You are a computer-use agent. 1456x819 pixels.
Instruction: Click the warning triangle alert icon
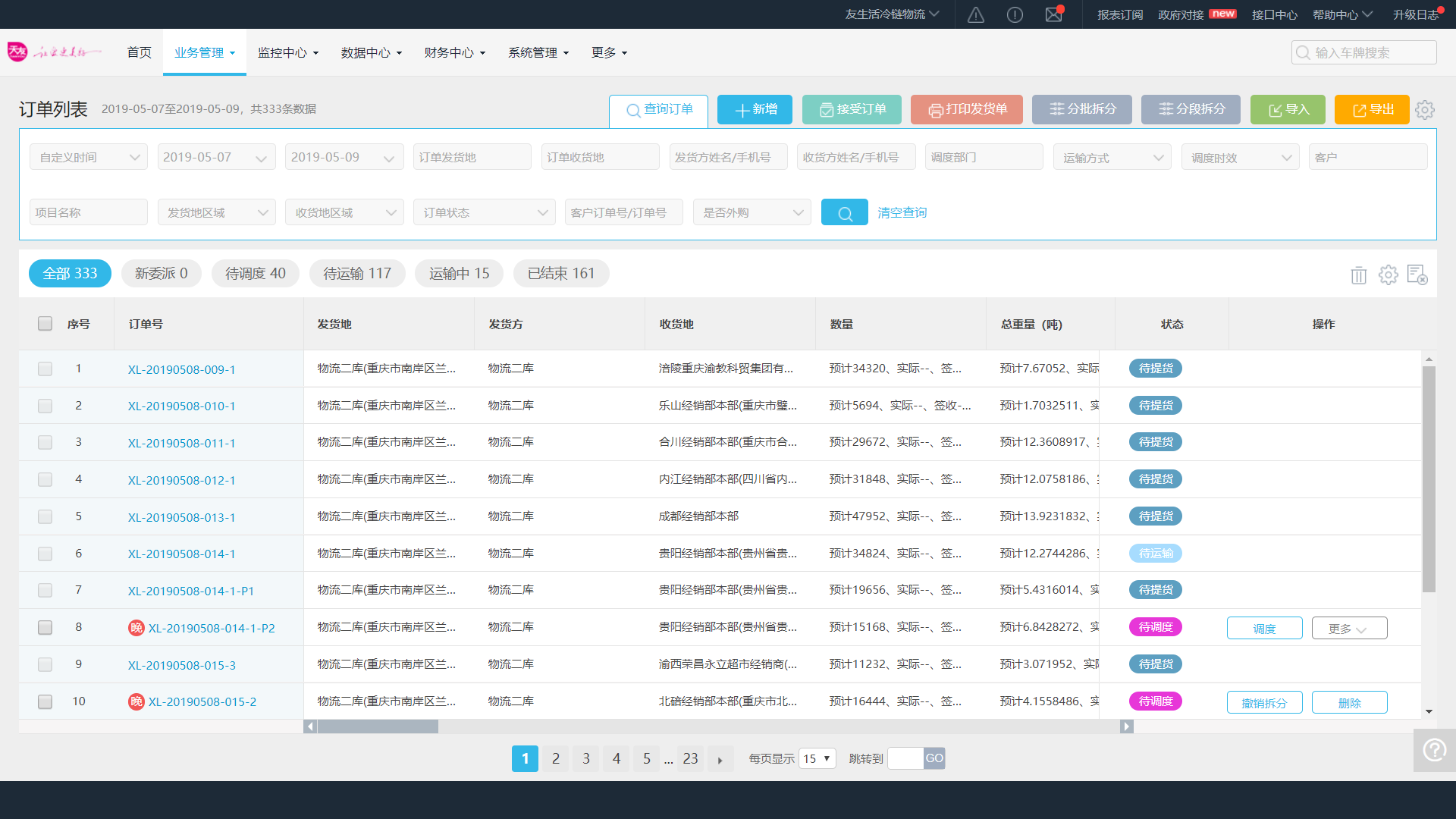(975, 14)
